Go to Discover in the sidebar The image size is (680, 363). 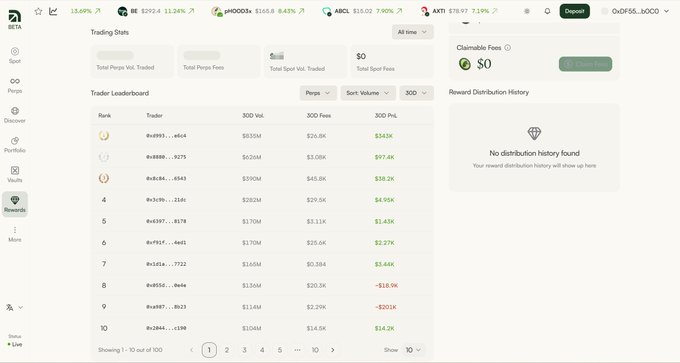[15, 115]
